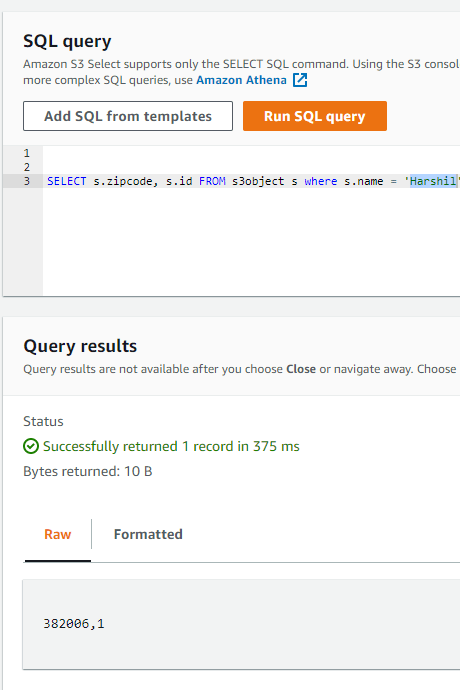Viewport: 460px width, 690px height.
Task: Run the SQL query
Action: (315, 116)
